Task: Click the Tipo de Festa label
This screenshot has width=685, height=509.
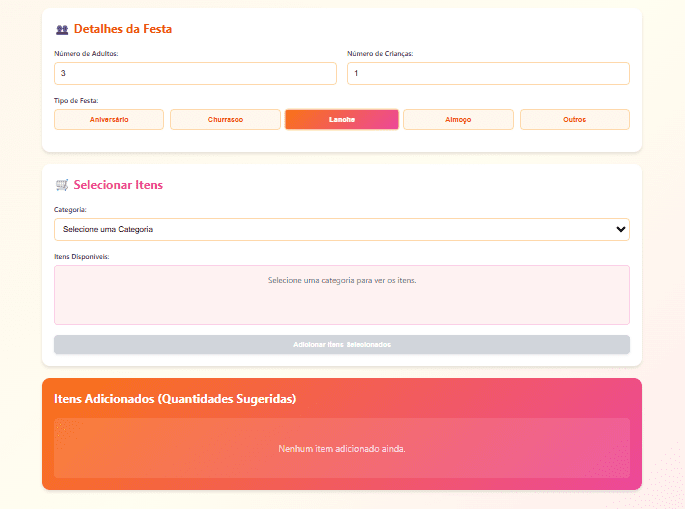Action: [x=76, y=100]
